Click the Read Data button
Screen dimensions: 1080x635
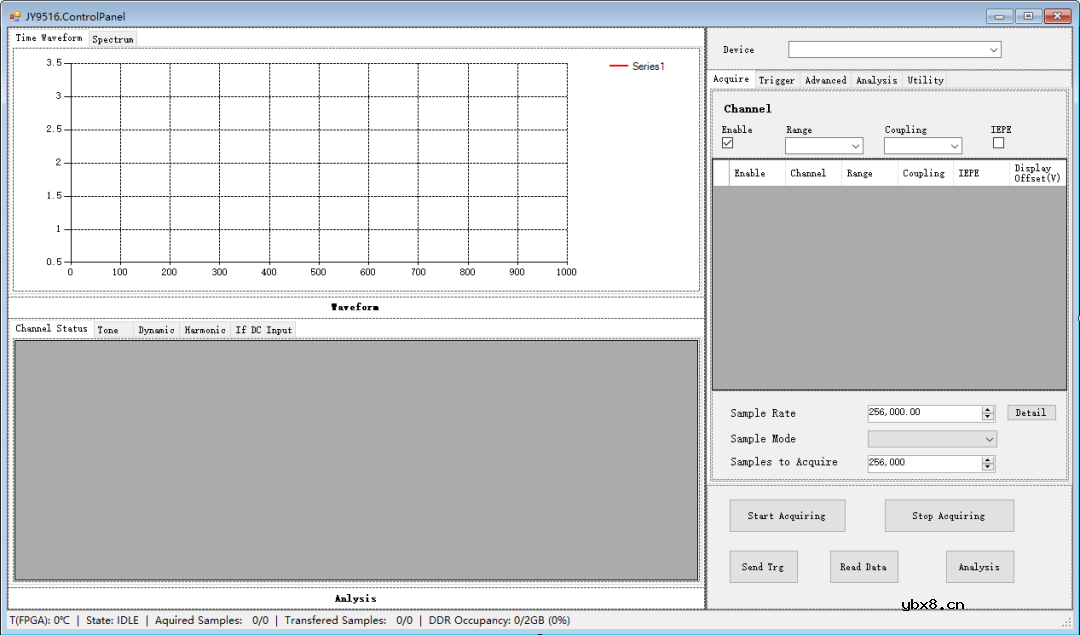[863, 567]
